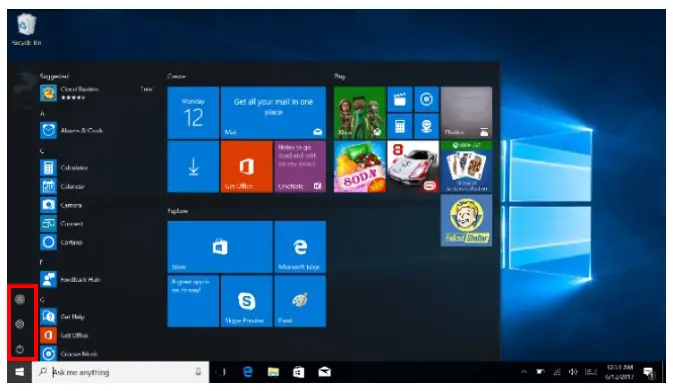Image resolution: width=673 pixels, height=391 pixels.
Task: Click the letter C group header
Action: pos(42,151)
